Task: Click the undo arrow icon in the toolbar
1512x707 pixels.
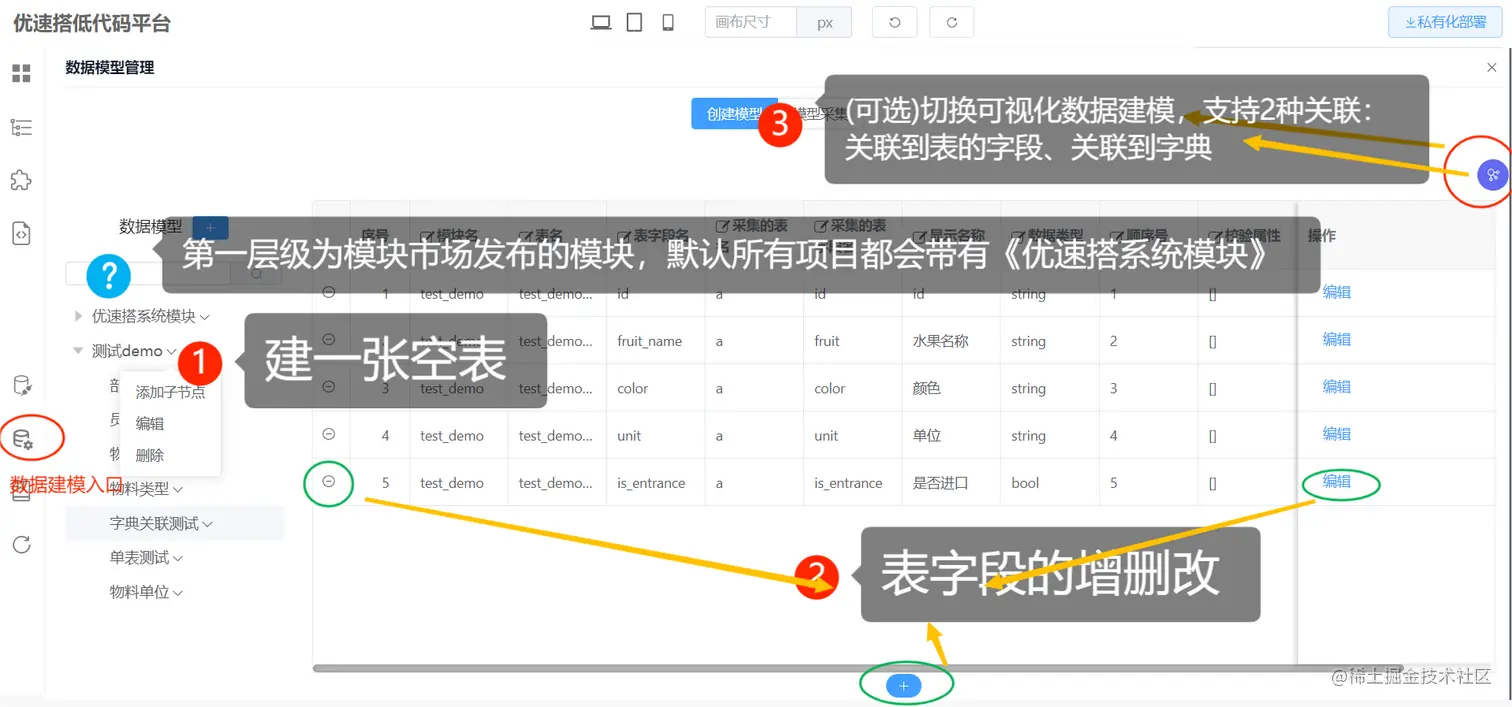Action: tap(893, 21)
